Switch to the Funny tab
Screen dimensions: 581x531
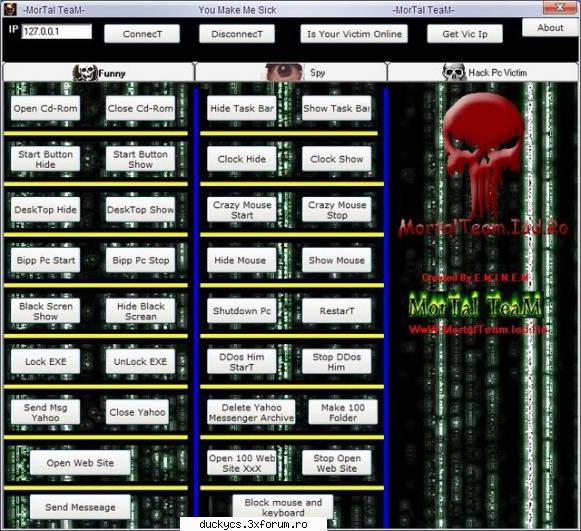99,72
